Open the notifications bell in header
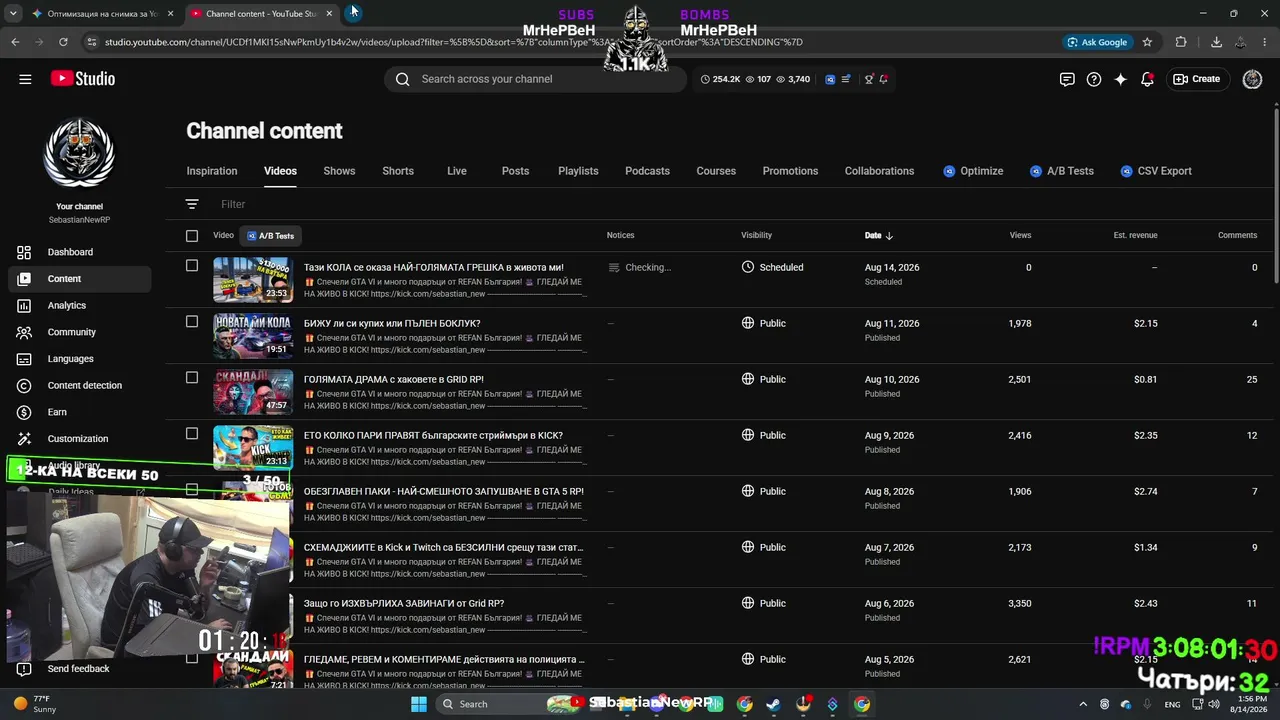Screen dimensions: 1280x720 [1148, 79]
